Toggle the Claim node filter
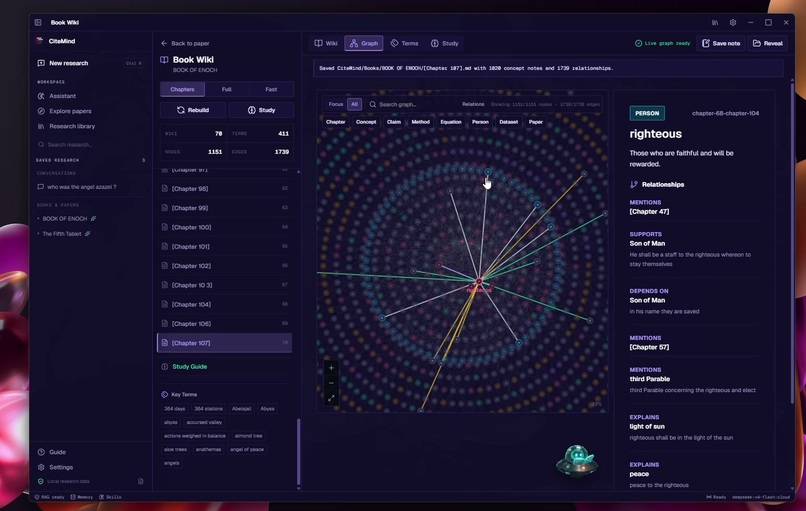806x511 pixels. (394, 122)
